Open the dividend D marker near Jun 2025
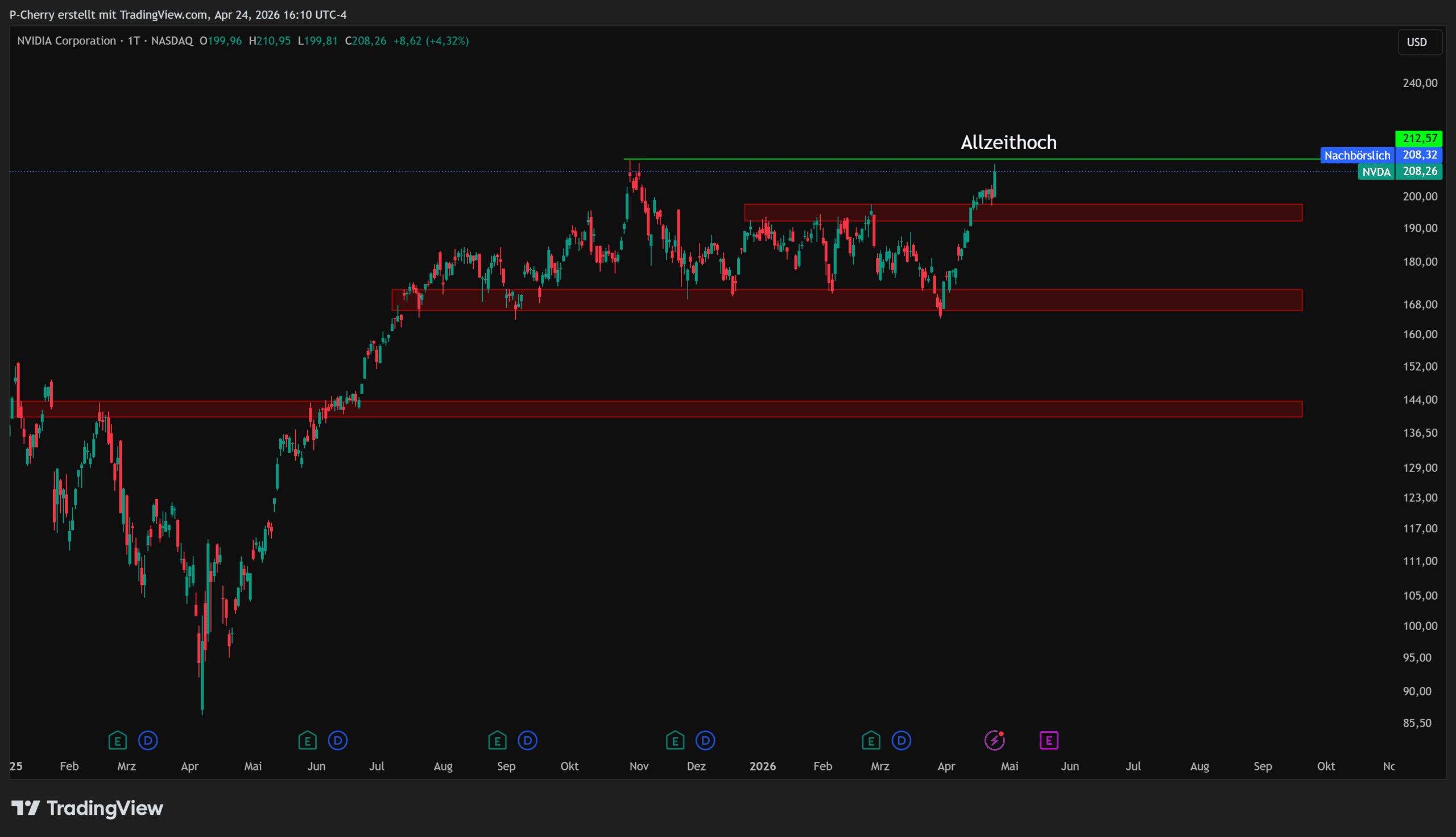 coord(337,740)
